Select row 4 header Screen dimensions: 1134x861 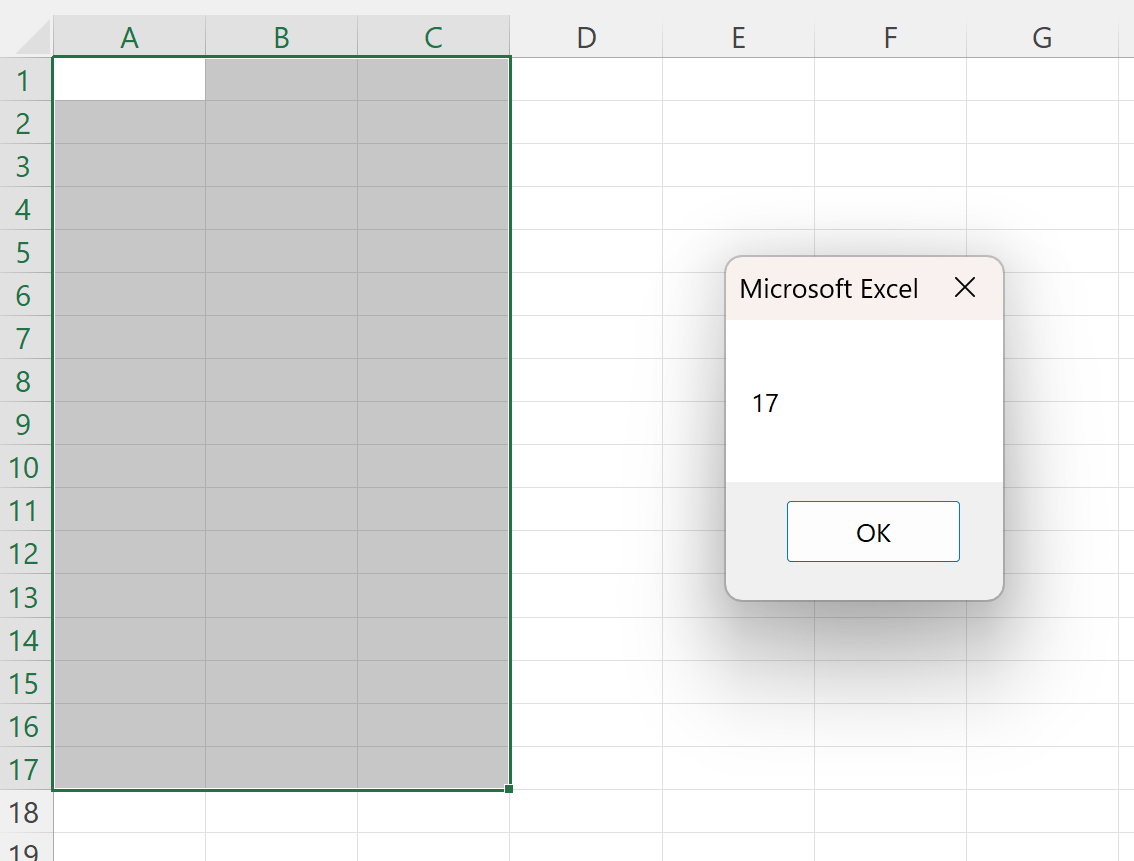(26, 209)
